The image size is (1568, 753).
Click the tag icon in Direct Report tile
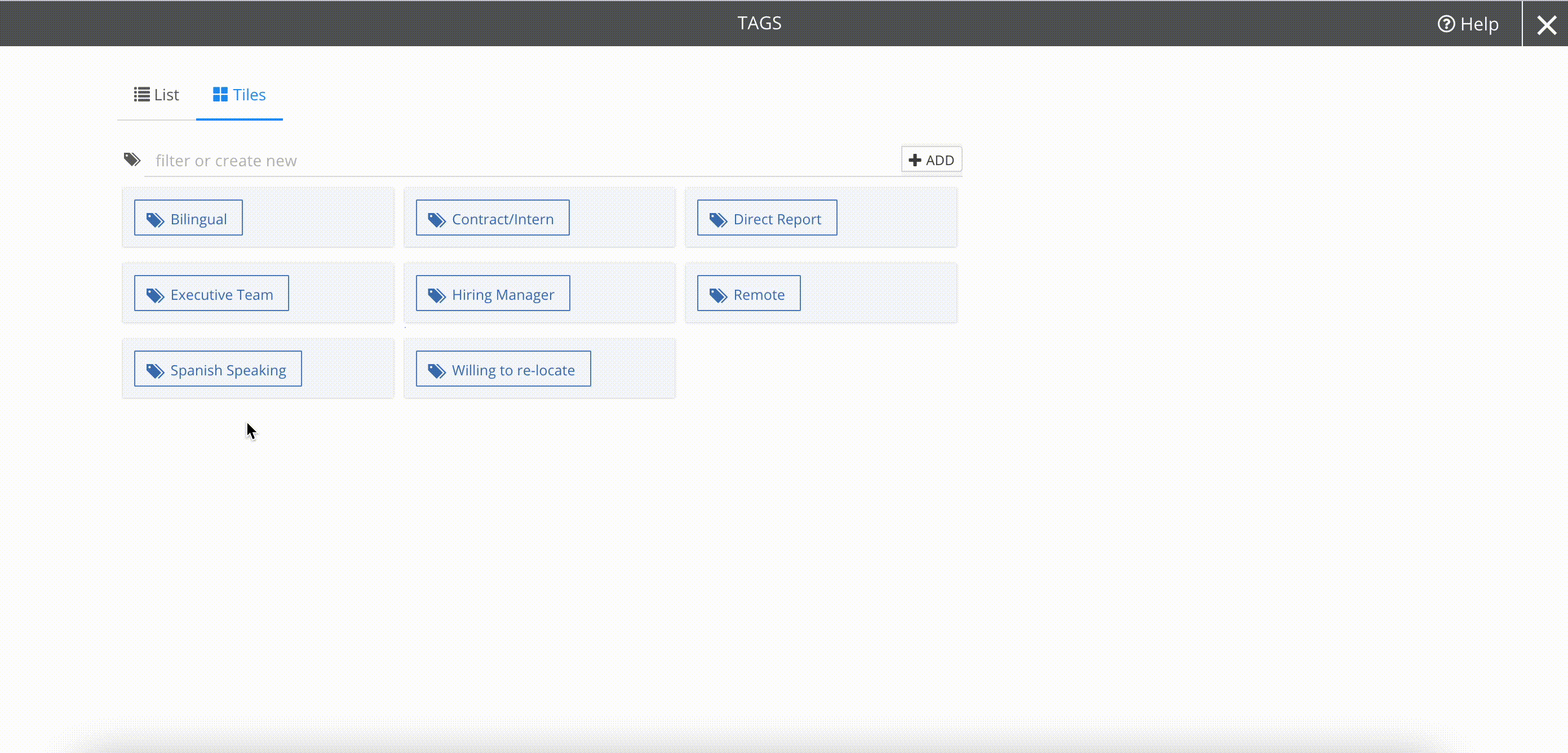point(718,220)
